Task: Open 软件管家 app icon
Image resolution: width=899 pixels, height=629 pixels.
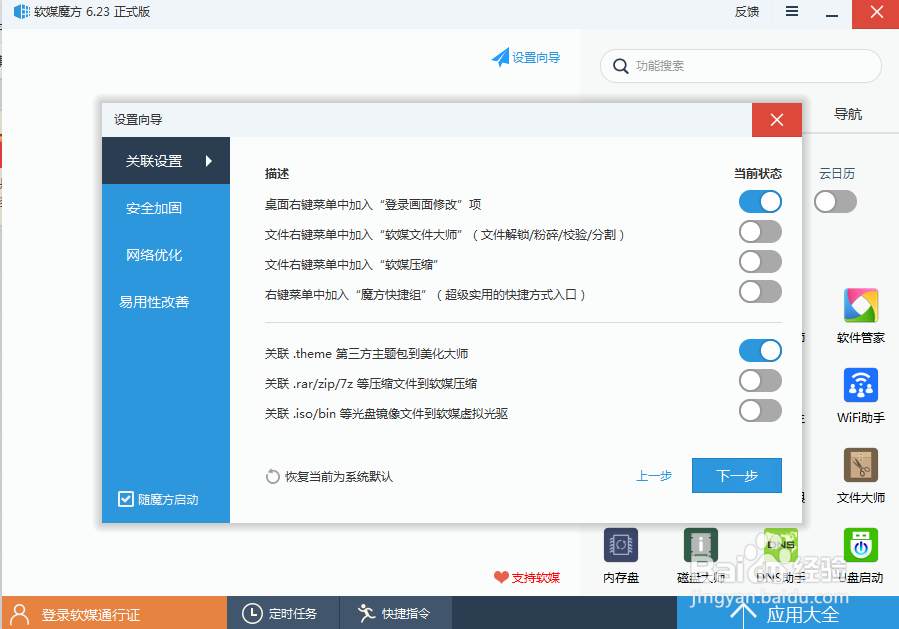Action: tap(861, 306)
